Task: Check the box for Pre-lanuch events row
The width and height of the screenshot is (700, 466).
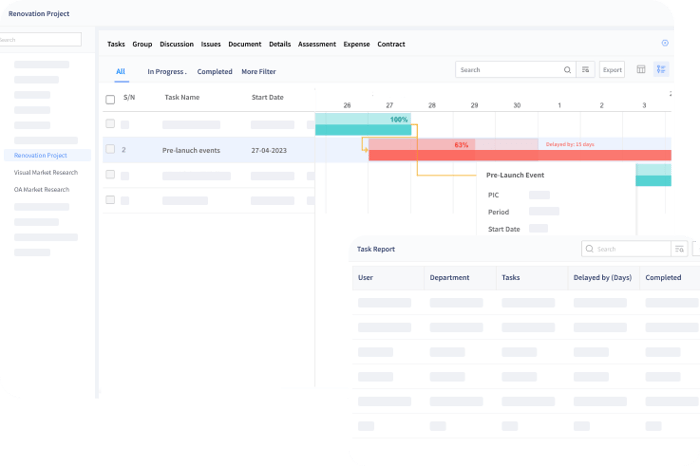Action: click(110, 149)
